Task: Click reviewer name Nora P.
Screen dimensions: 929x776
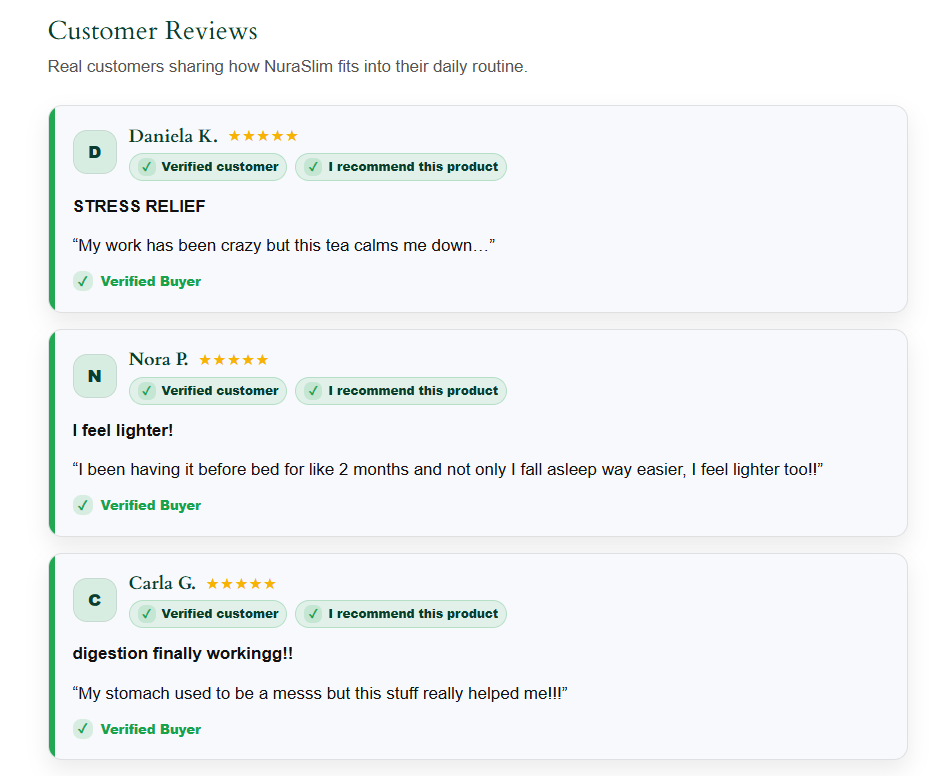Action: click(x=159, y=360)
